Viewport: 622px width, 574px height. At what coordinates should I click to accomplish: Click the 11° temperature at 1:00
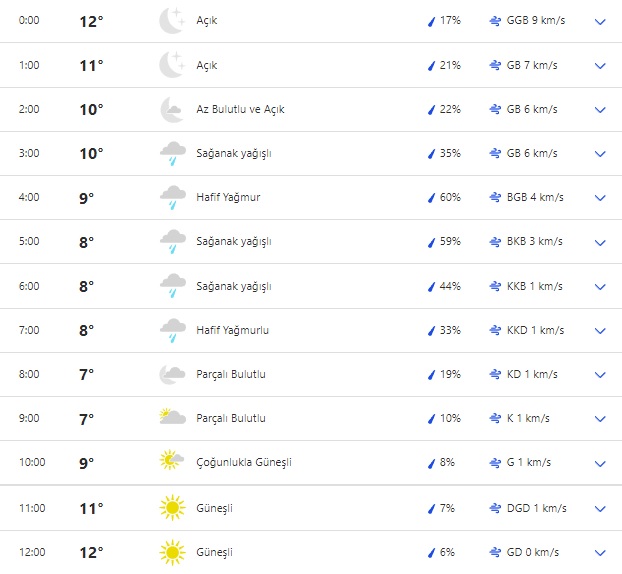click(x=91, y=66)
